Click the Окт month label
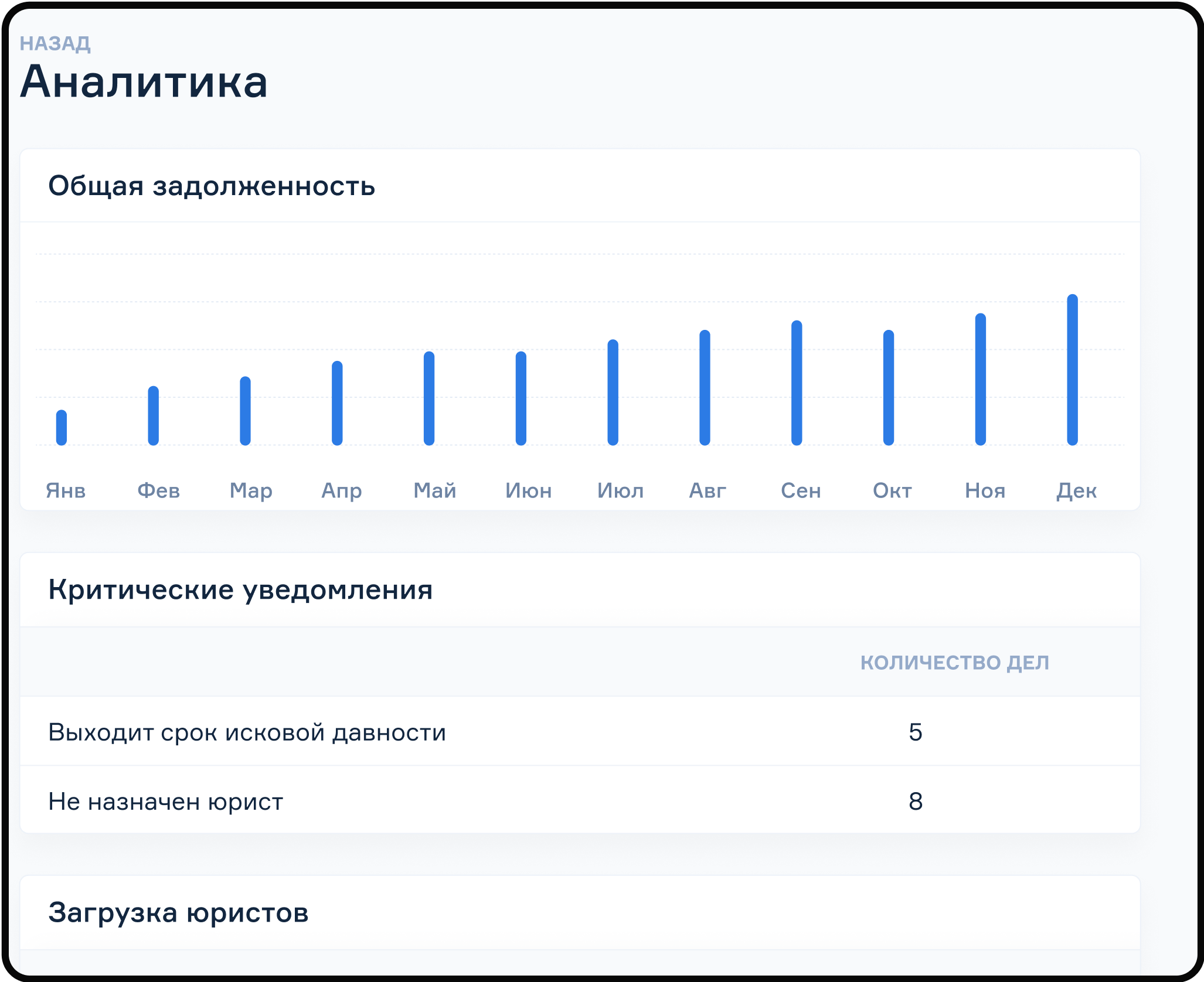Screen dimensions: 1204x982 pos(892,490)
